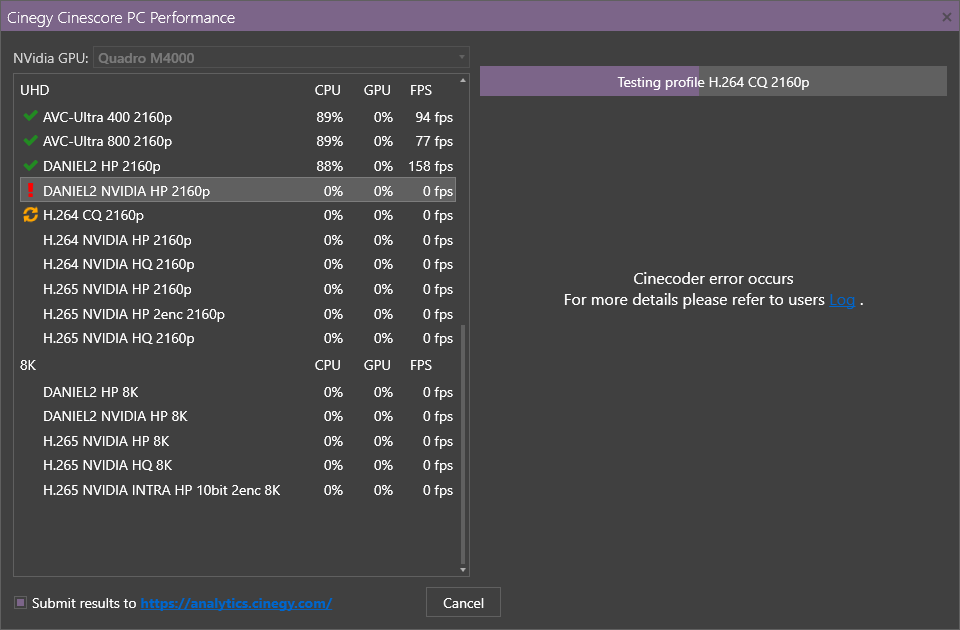Click orange progress spinner beside H.264 CQ 2160p
The width and height of the screenshot is (960, 630).
point(30,214)
